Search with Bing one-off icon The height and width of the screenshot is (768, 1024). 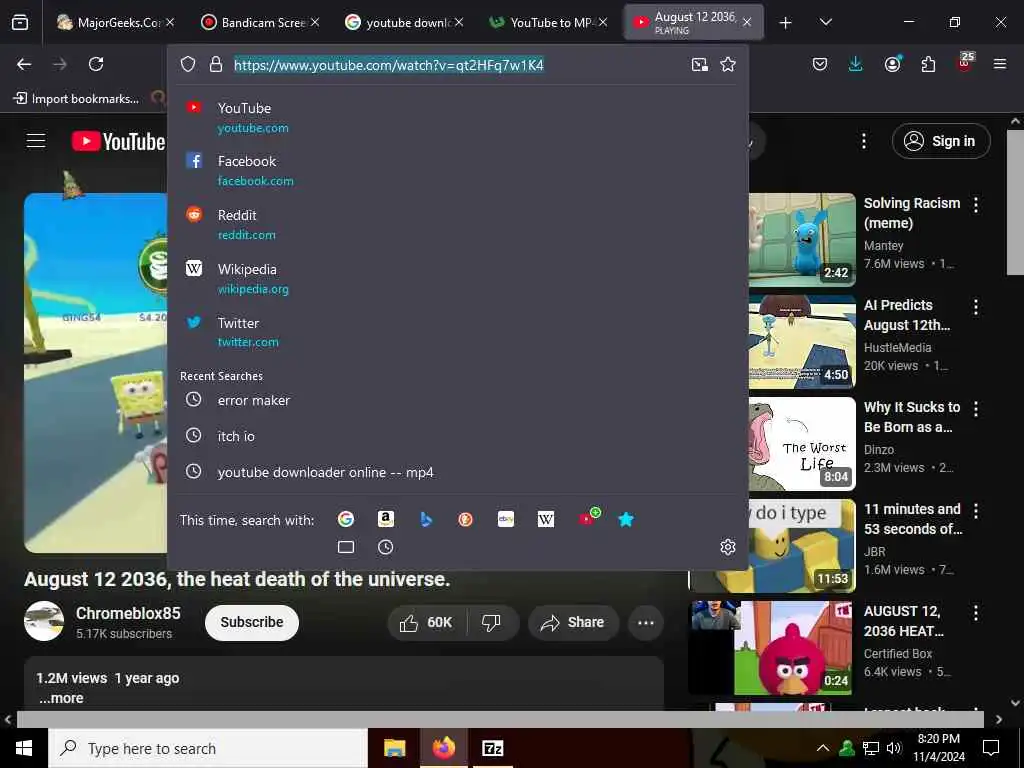pyautogui.click(x=426, y=519)
